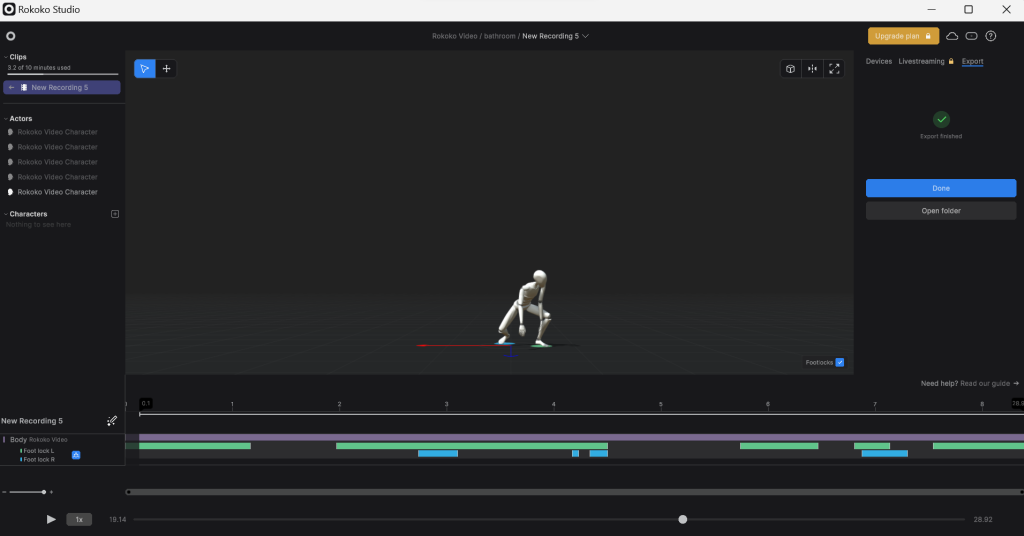Viewport: 1024px width, 536px height.
Task: Select the New Recording 5 clip
Action: pyautogui.click(x=62, y=87)
